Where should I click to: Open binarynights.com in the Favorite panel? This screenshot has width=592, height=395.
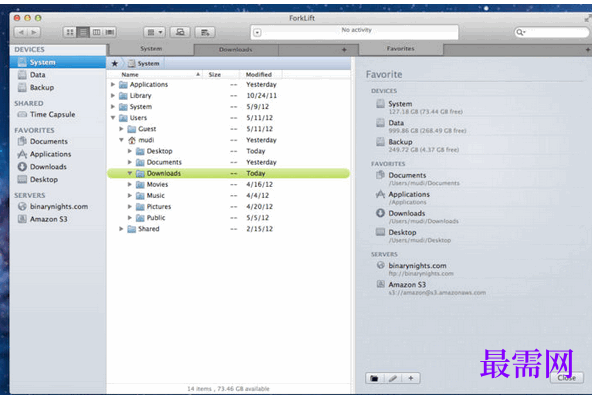click(x=417, y=266)
